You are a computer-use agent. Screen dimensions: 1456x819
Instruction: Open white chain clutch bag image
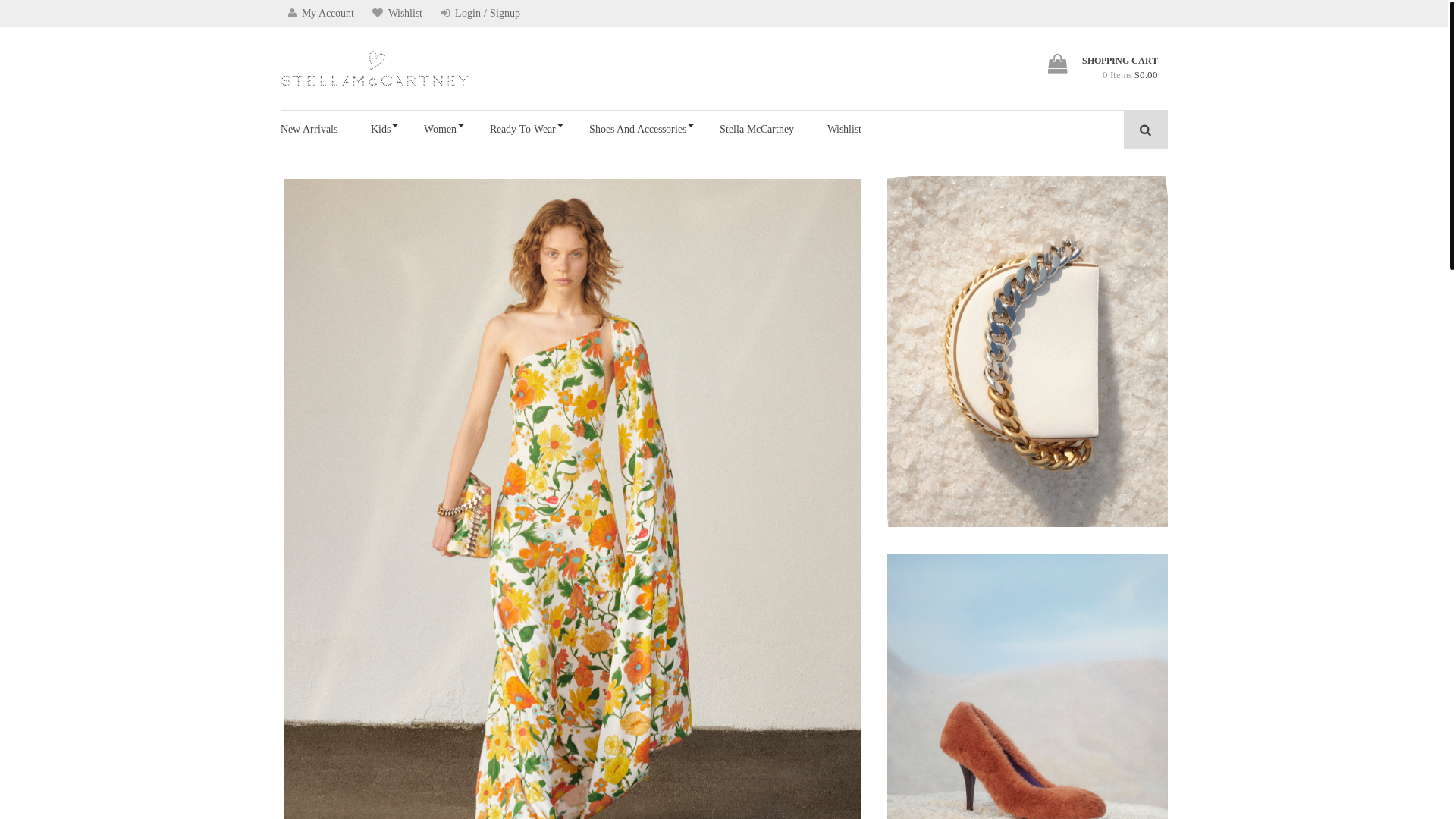click(1028, 352)
